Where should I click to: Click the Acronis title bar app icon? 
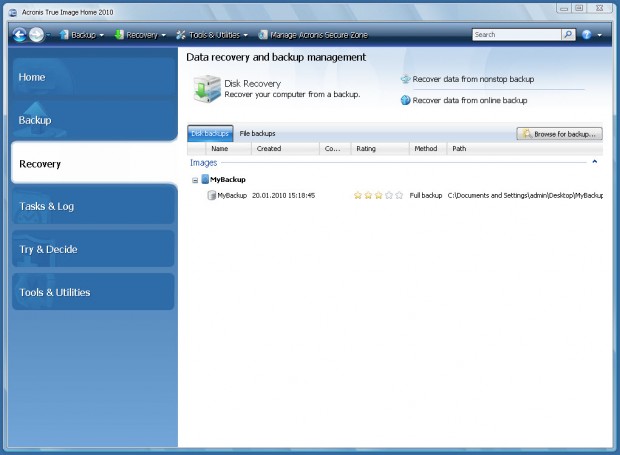pos(13,13)
